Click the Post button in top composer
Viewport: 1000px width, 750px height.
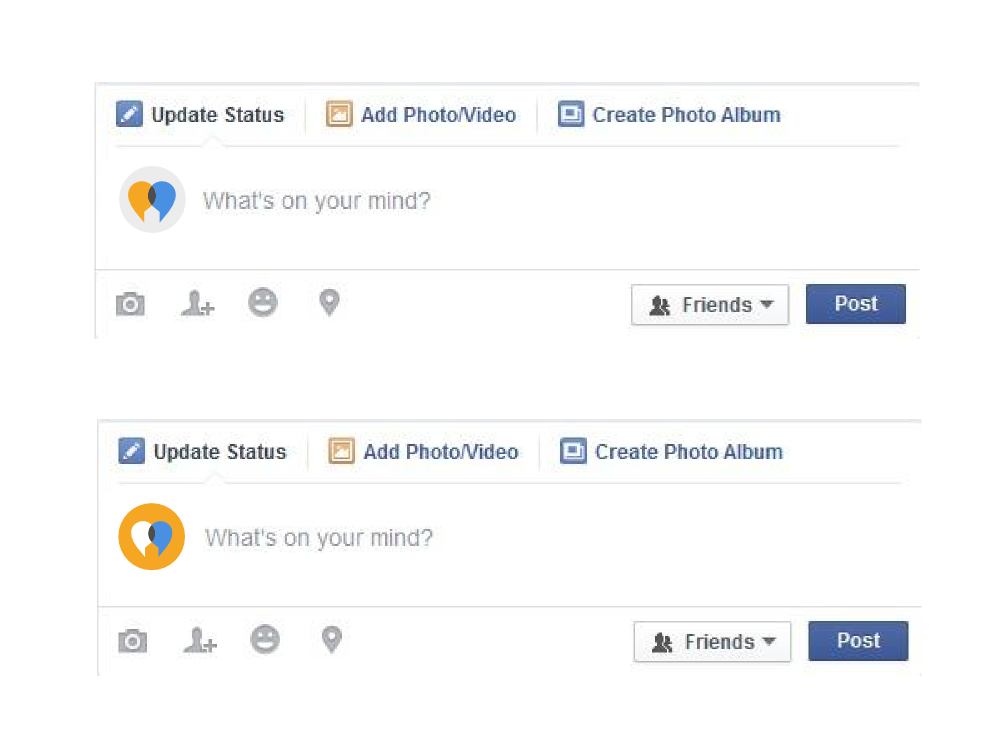click(856, 304)
